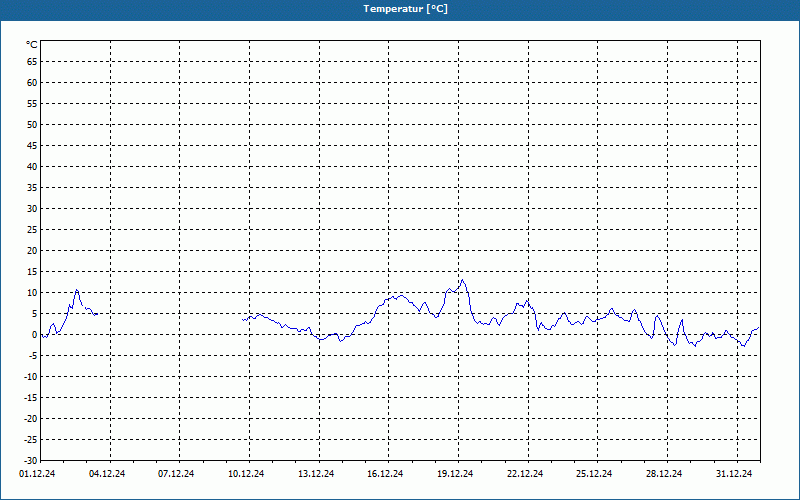The height and width of the screenshot is (500, 800).
Task: Click the temperature peak between 01.12.24 and 04.12.24
Action: 77,290
